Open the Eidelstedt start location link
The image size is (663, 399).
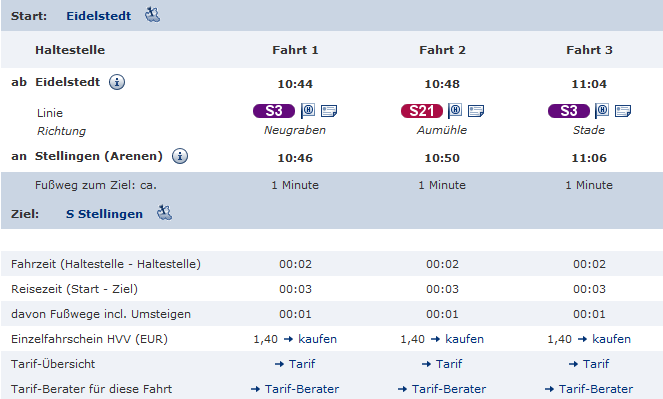pyautogui.click(x=99, y=16)
